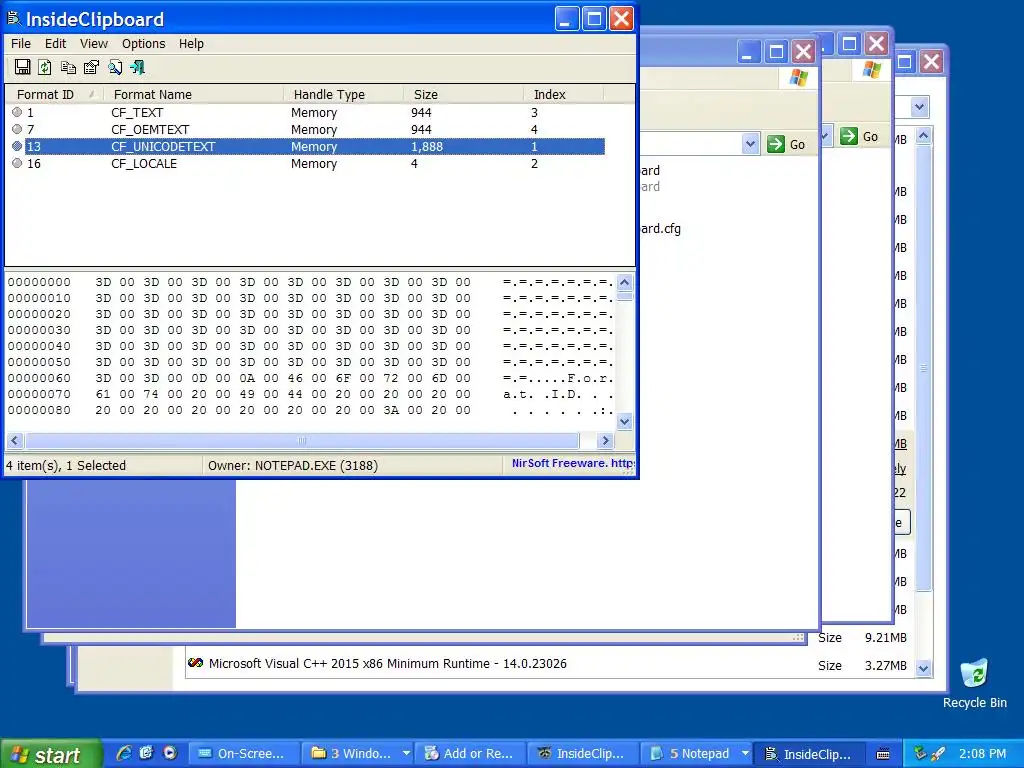The width and height of the screenshot is (1024, 768).
Task: Click Go in the front Explorer window
Action: (787, 144)
